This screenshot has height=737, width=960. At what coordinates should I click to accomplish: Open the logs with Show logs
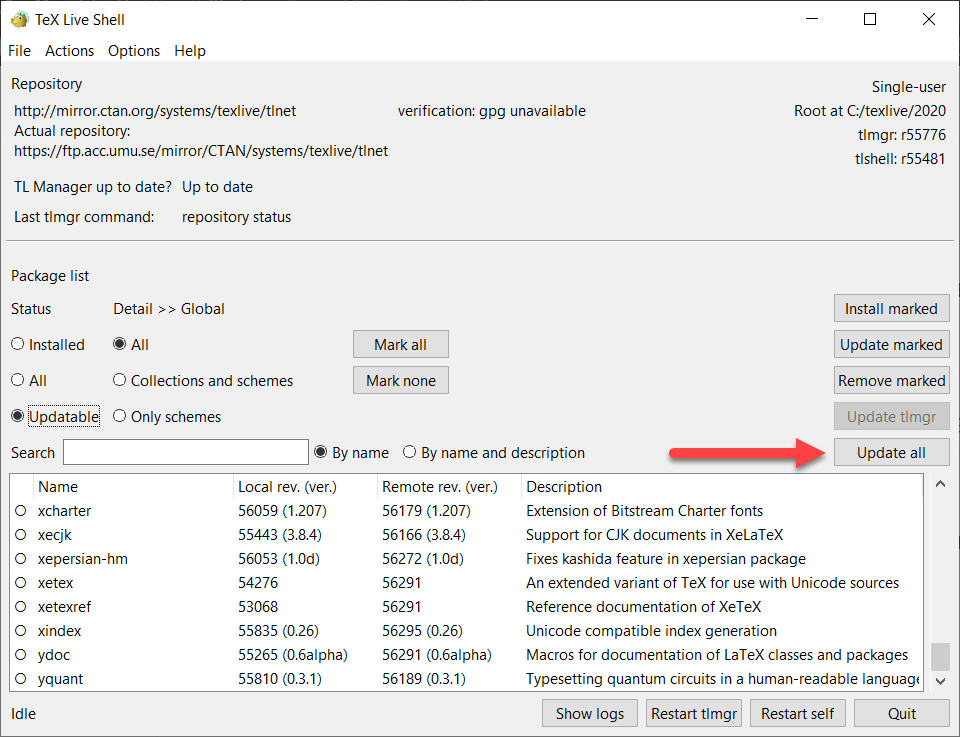point(589,713)
